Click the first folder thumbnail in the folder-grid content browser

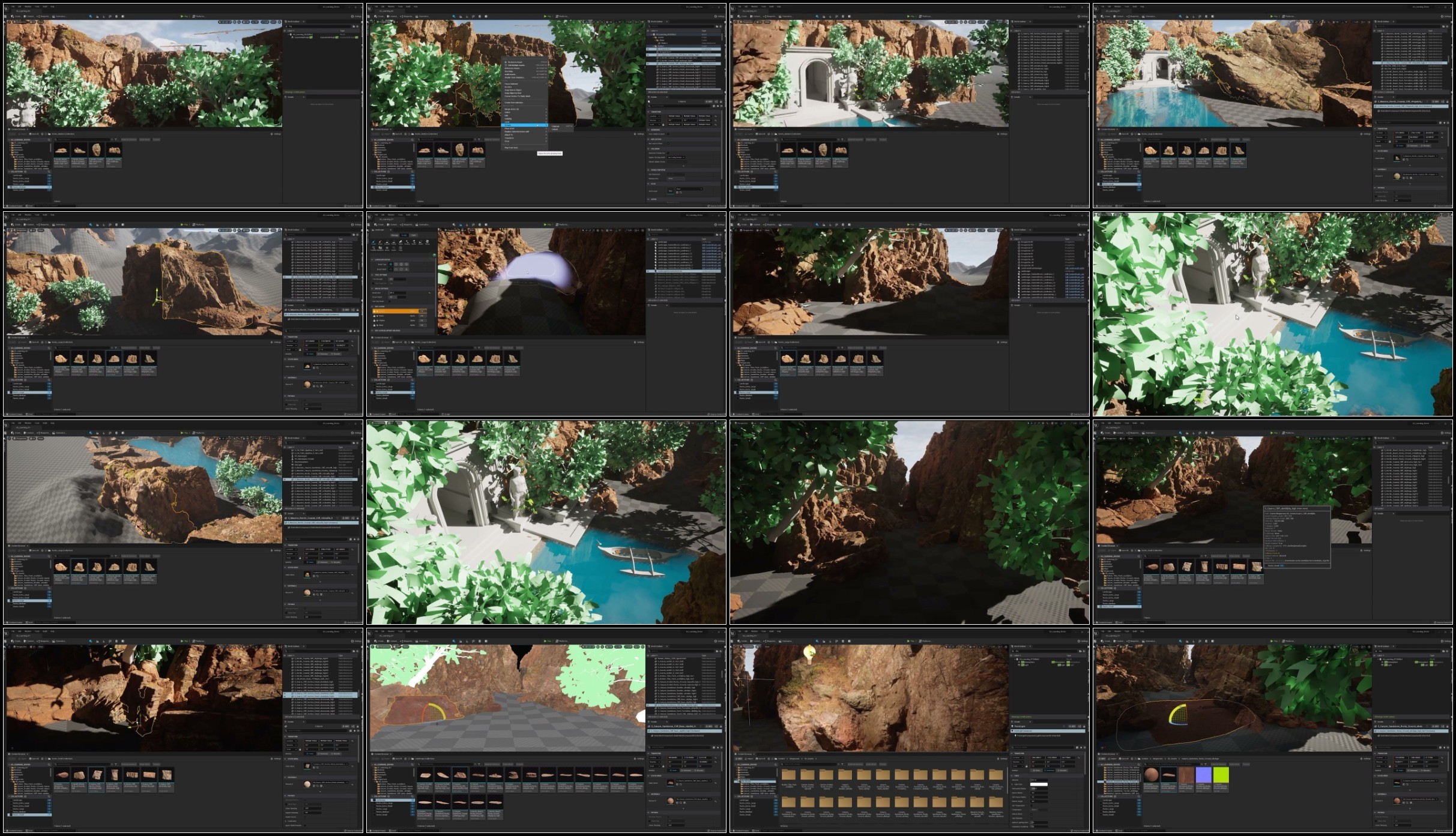pyautogui.click(x=789, y=775)
